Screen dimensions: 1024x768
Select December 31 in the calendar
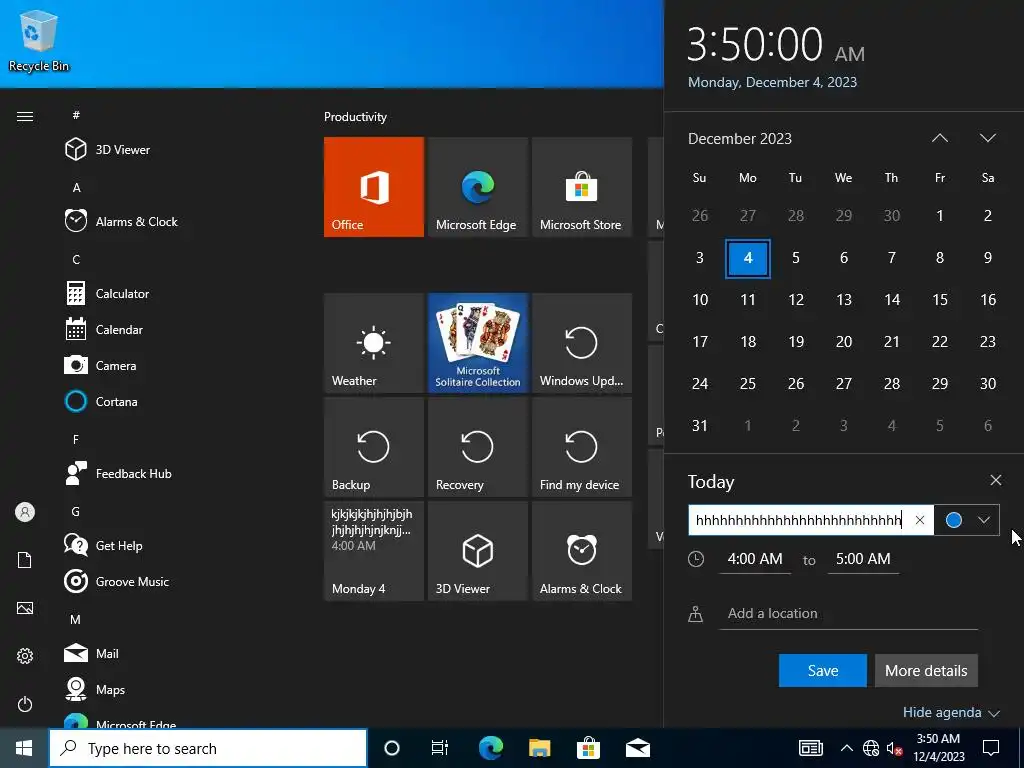point(699,426)
